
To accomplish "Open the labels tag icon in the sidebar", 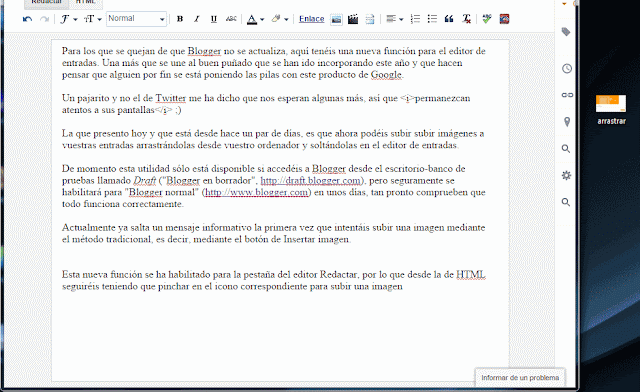I will click(x=566, y=32).
